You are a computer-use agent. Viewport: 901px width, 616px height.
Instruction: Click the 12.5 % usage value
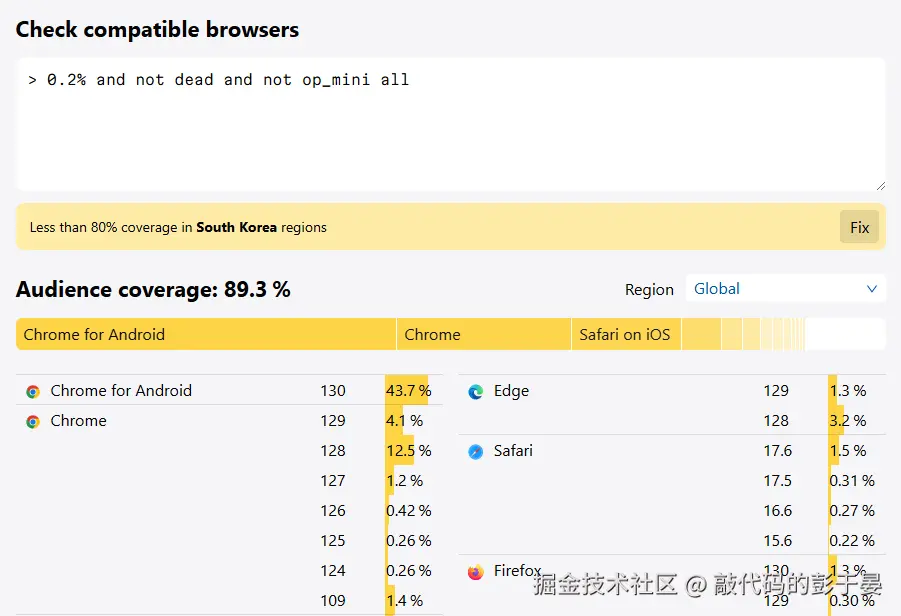(409, 451)
